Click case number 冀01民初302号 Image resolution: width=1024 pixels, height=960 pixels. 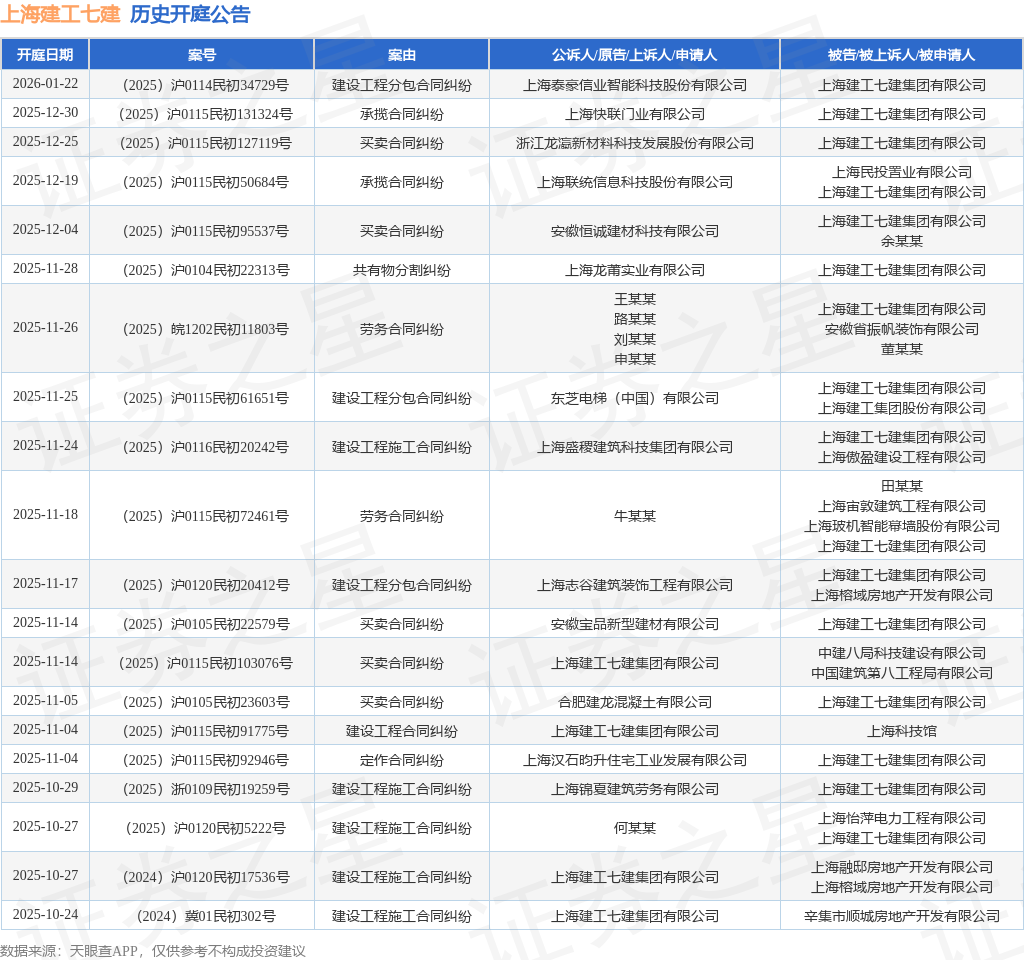click(229, 916)
